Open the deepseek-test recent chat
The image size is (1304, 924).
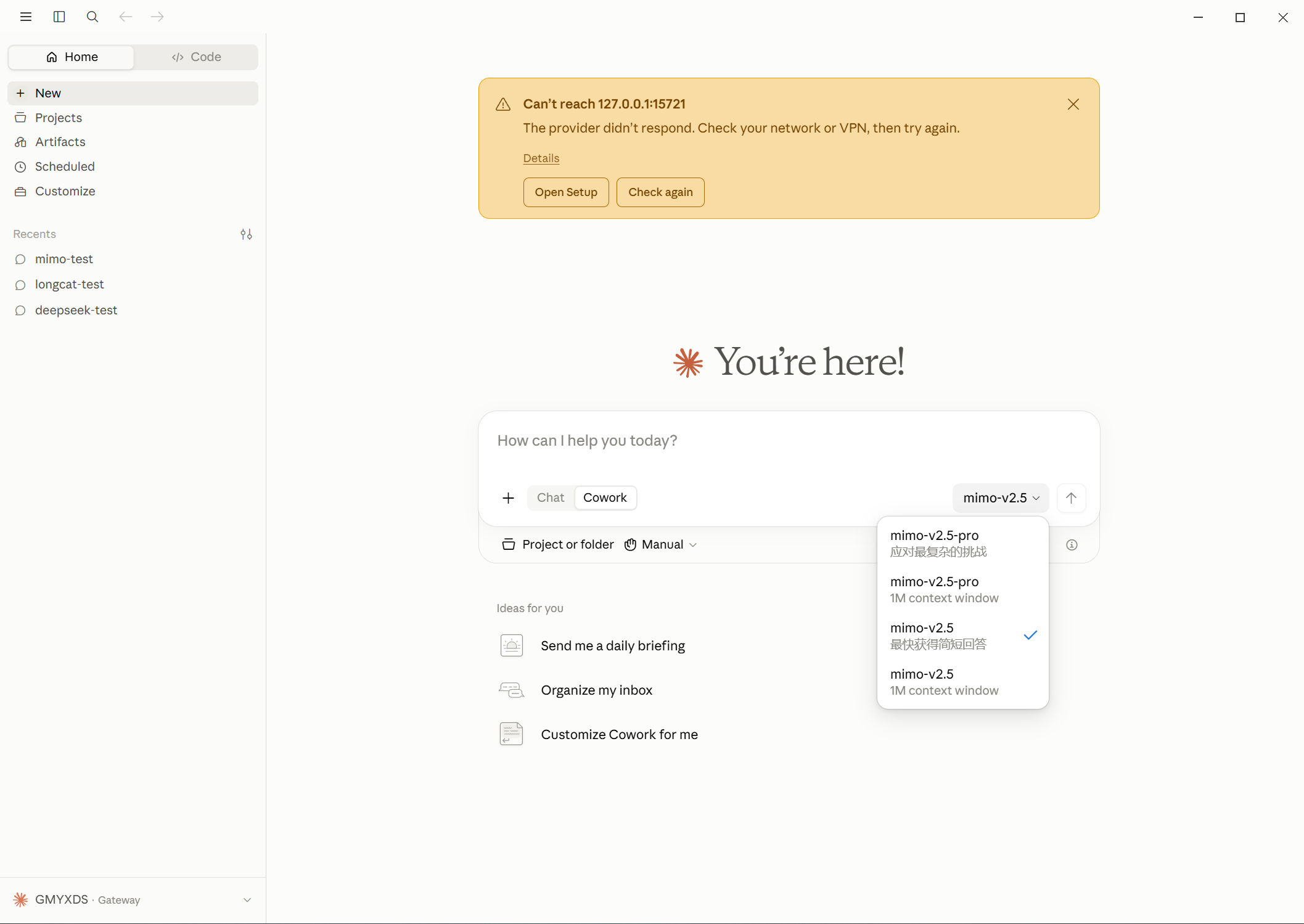(x=133, y=310)
